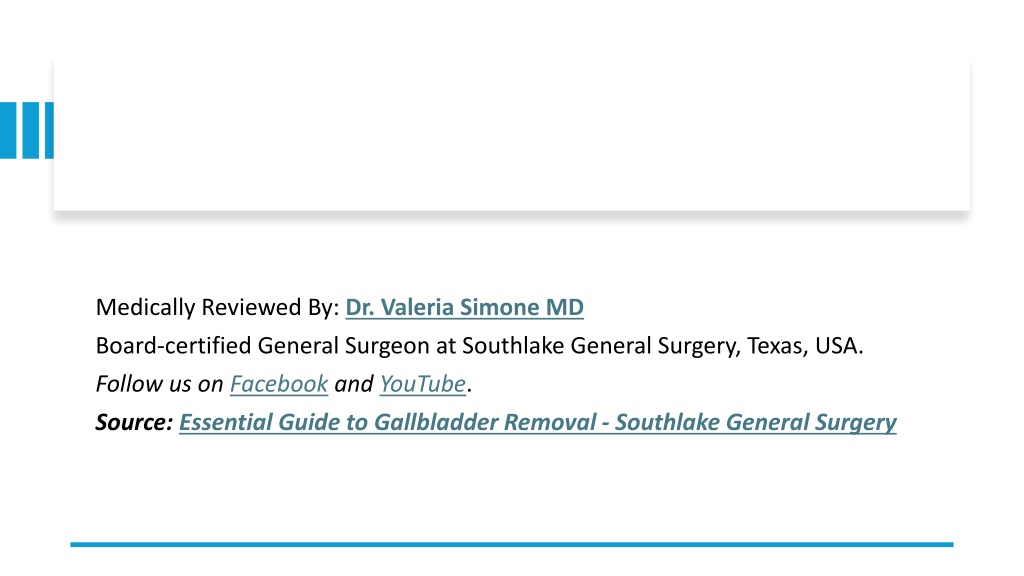Click the widest leftmost blue bar

click(x=8, y=130)
